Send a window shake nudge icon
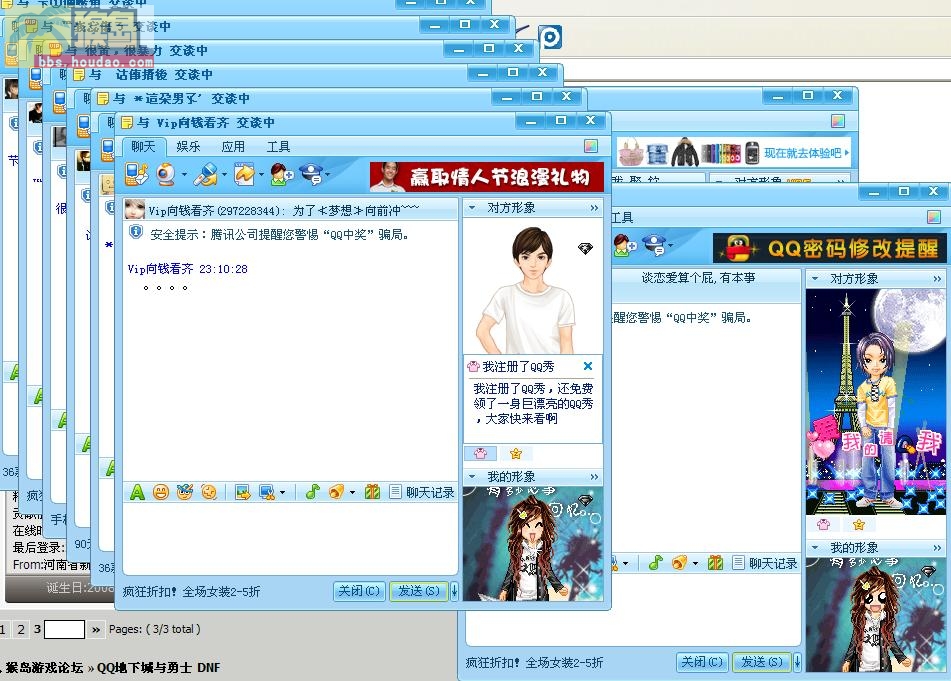Viewport: 951px width, 681px height. pyautogui.click(x=209, y=492)
